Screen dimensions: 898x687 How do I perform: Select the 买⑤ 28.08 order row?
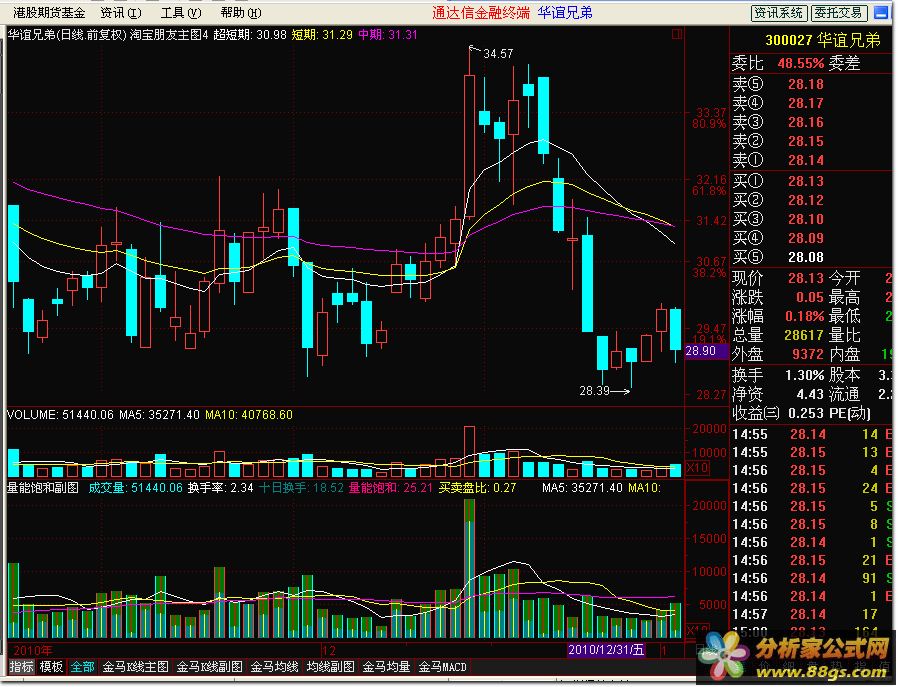813,256
